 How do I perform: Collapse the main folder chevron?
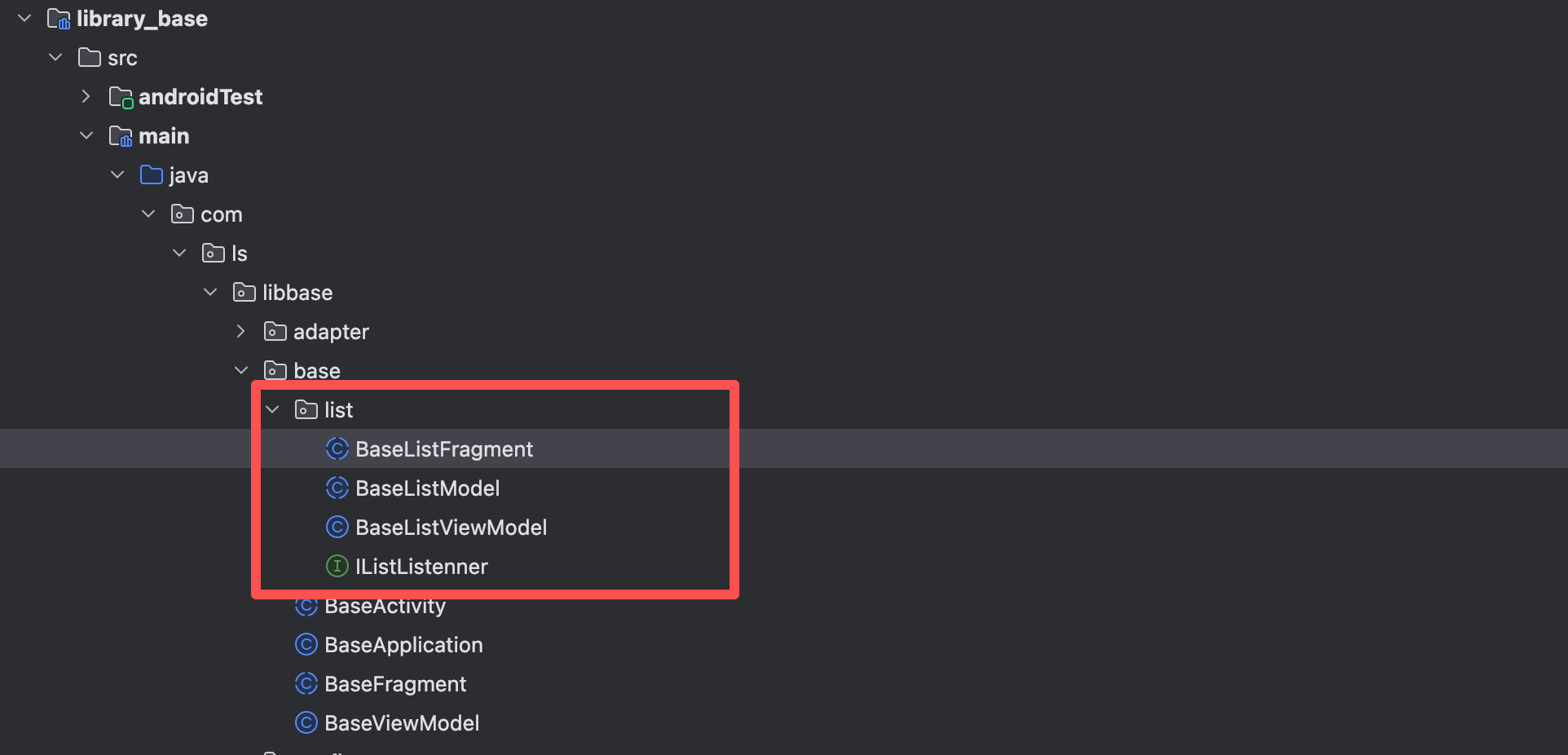tap(86, 135)
